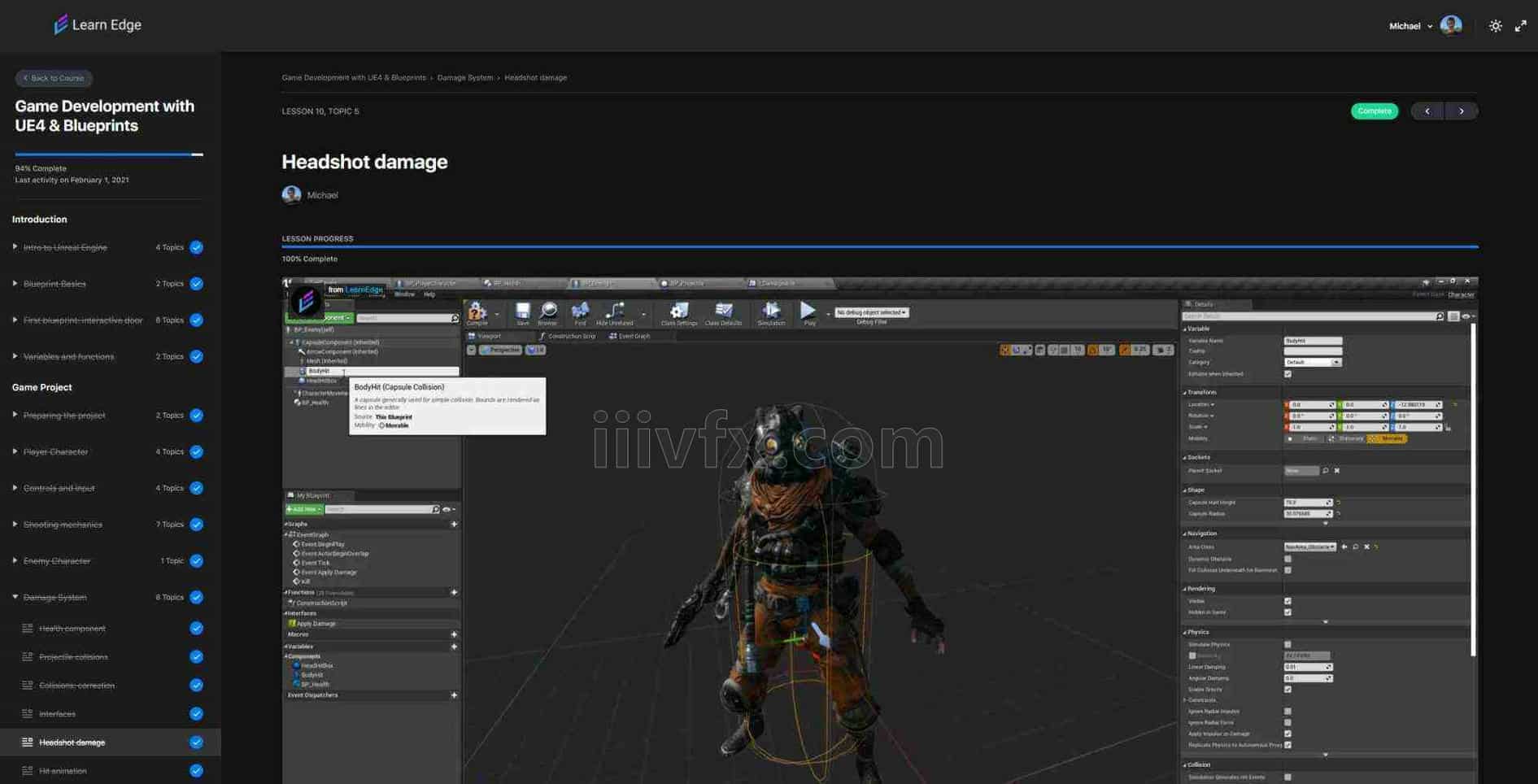Click the user avatar in the header

[x=1451, y=25]
